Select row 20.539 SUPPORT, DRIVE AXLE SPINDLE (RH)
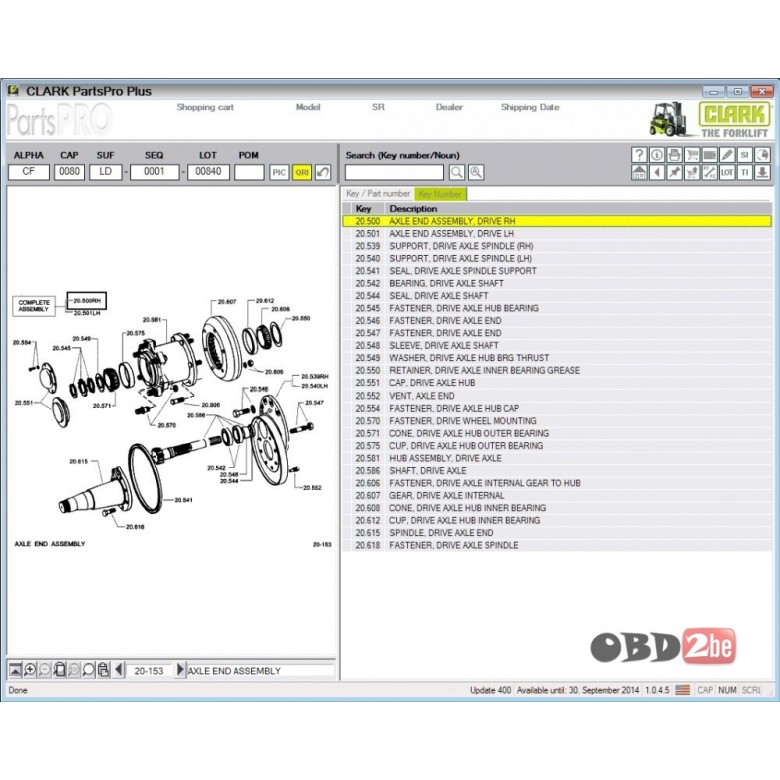 click(x=557, y=246)
